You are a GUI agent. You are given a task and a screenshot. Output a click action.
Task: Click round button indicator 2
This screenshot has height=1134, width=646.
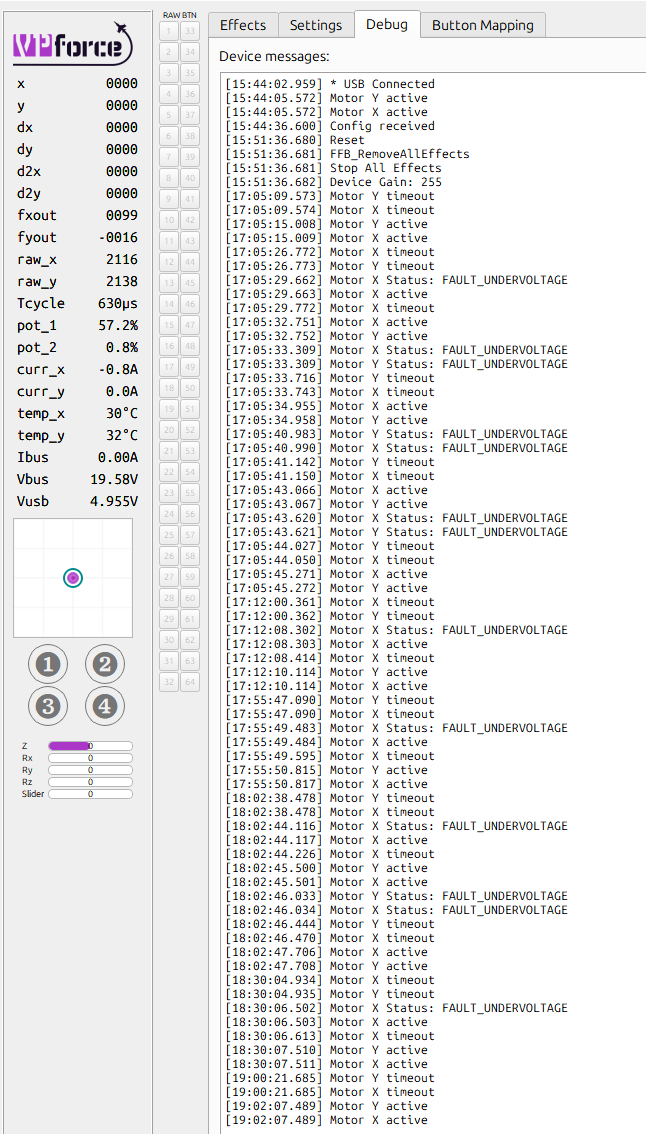[x=105, y=664]
